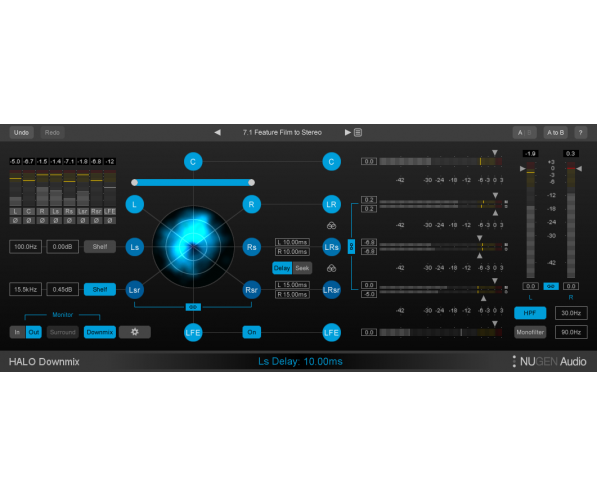Screen dimensions: 597x497
Task: Toggle the Seek mode button
Action: [302, 268]
